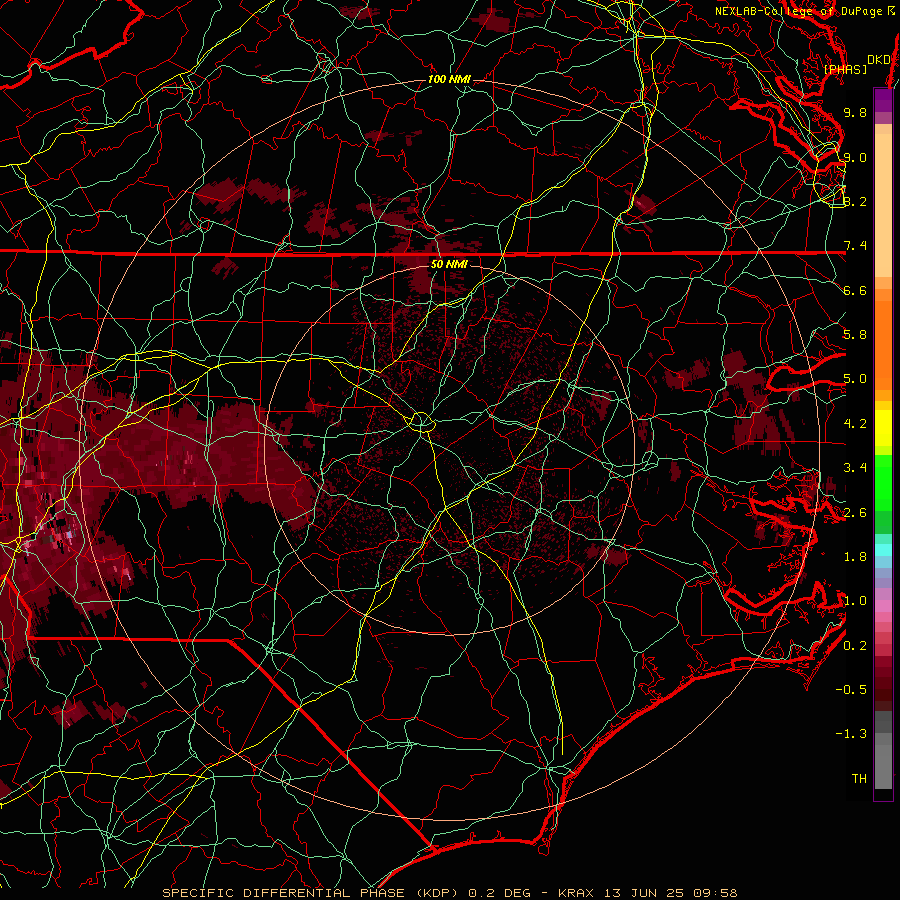Pick the yellow segment of color bar
Screen dimensions: 900x900
click(x=883, y=428)
